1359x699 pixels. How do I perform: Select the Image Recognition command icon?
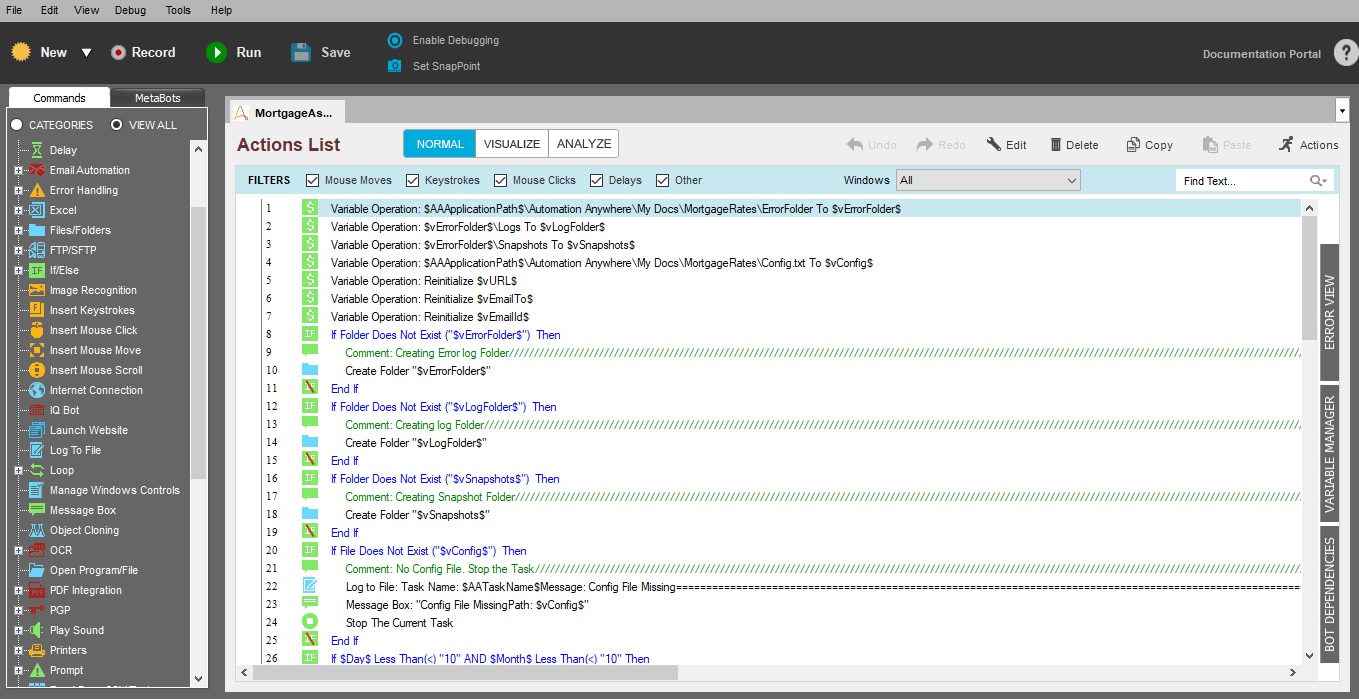tap(36, 290)
